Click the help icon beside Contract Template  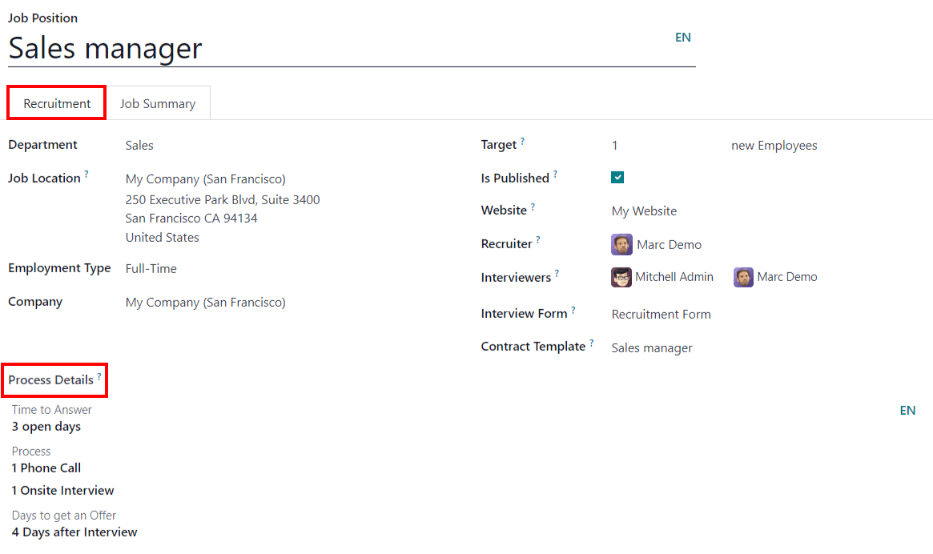(x=592, y=344)
